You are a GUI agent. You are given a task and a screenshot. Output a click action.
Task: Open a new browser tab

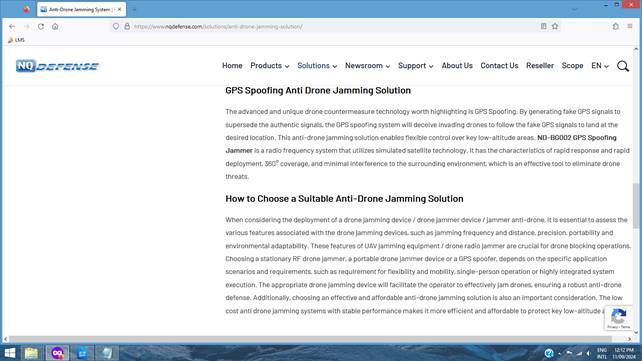pyautogui.click(x=134, y=9)
